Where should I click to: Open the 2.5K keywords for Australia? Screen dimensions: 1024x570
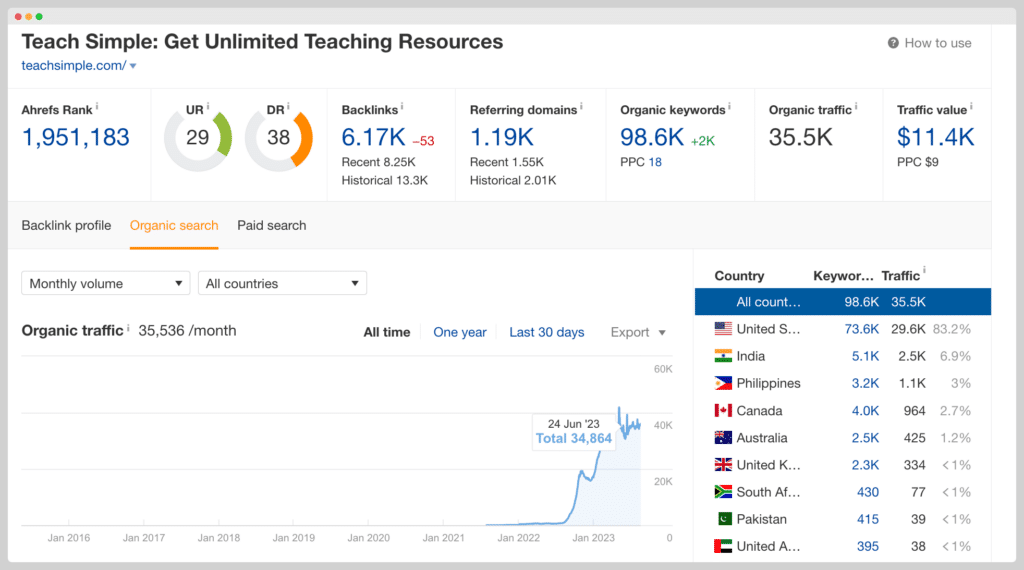coord(865,437)
